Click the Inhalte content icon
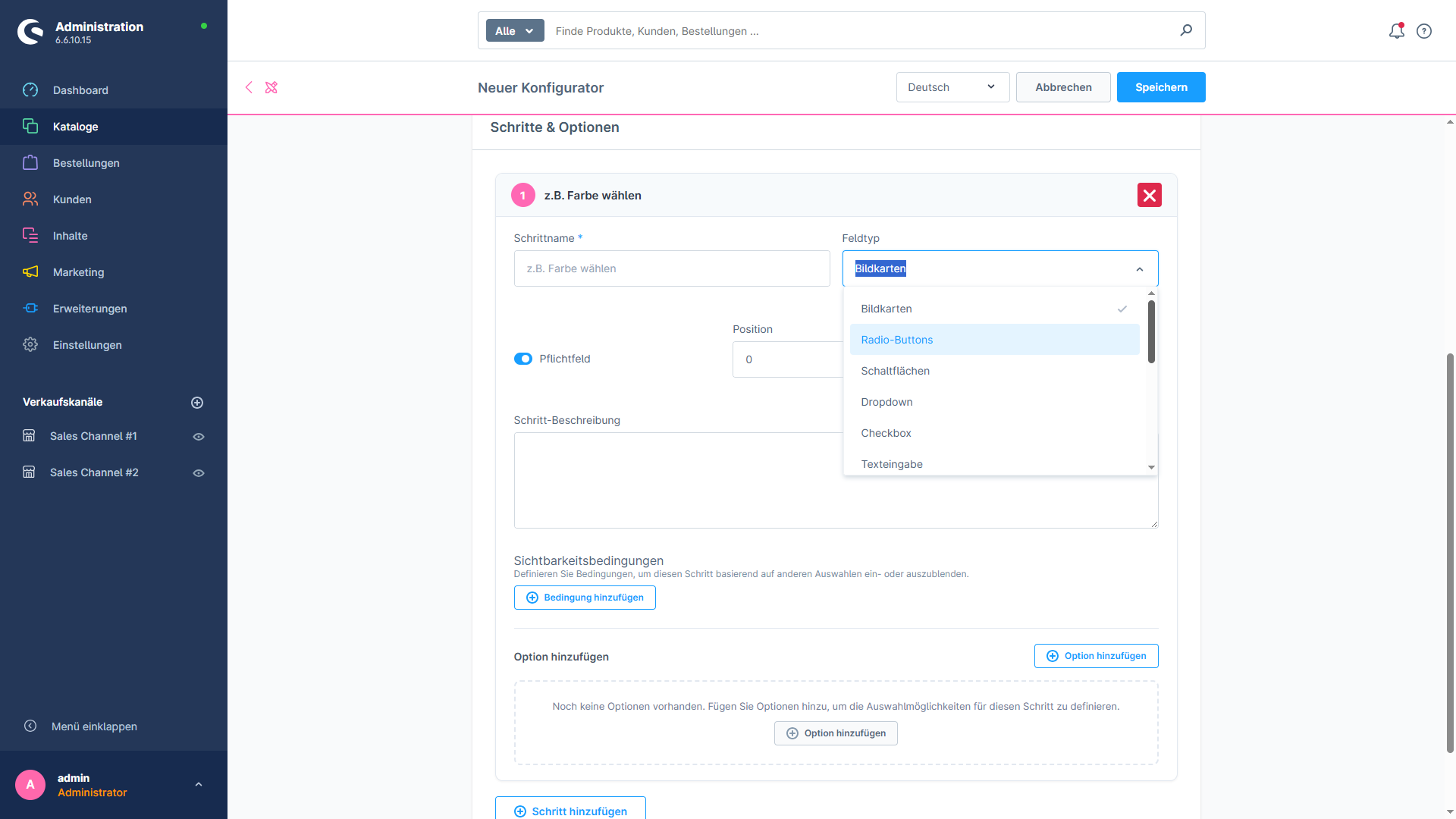The image size is (1456, 819). pos(30,235)
